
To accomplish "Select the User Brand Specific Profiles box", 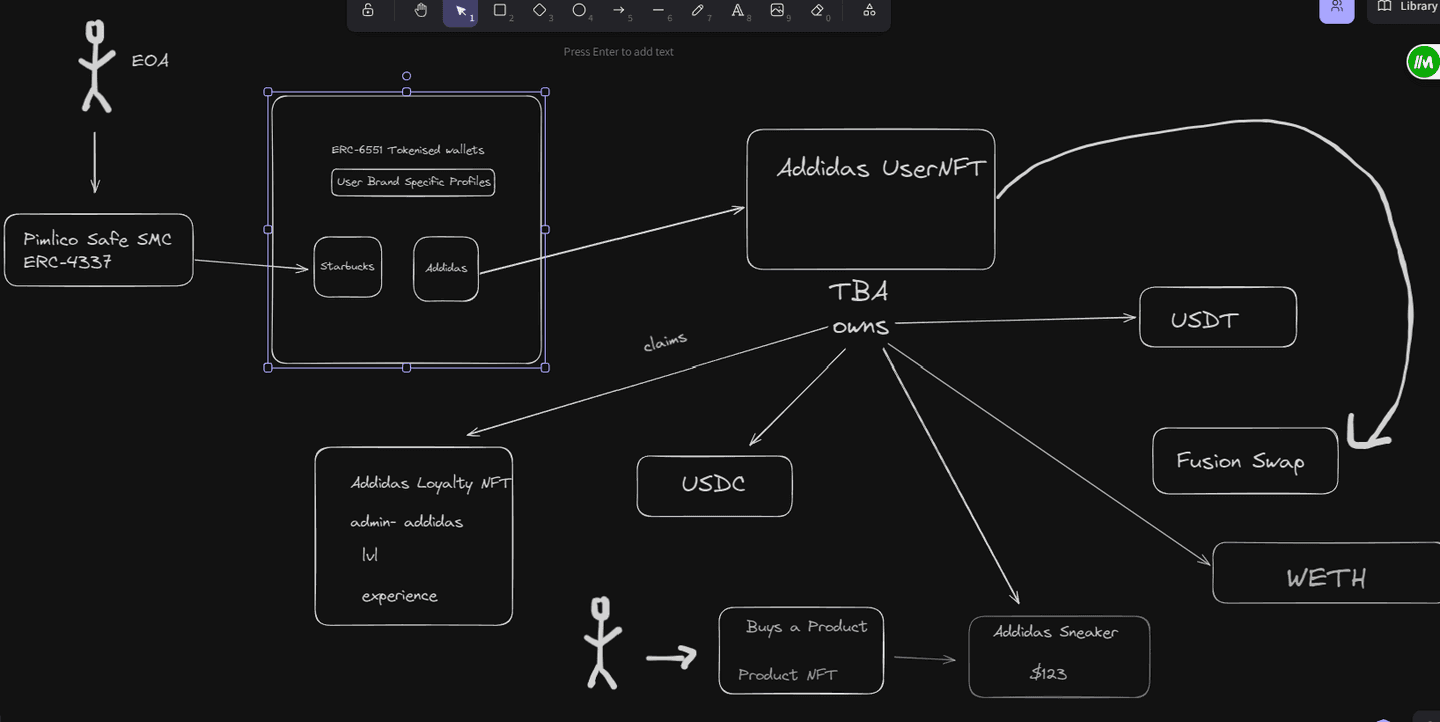I will click(413, 182).
